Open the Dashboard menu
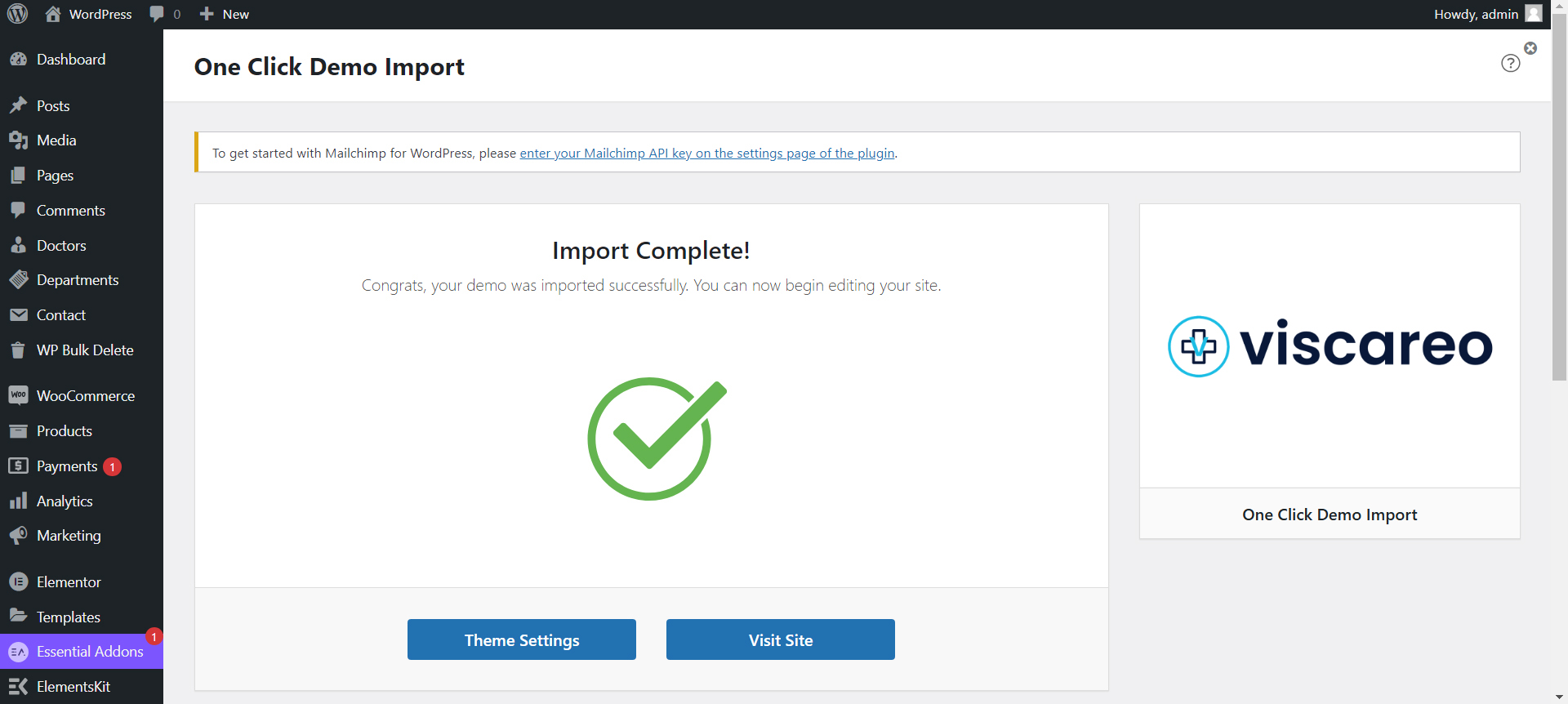Viewport: 1568px width, 704px height. 82,60
